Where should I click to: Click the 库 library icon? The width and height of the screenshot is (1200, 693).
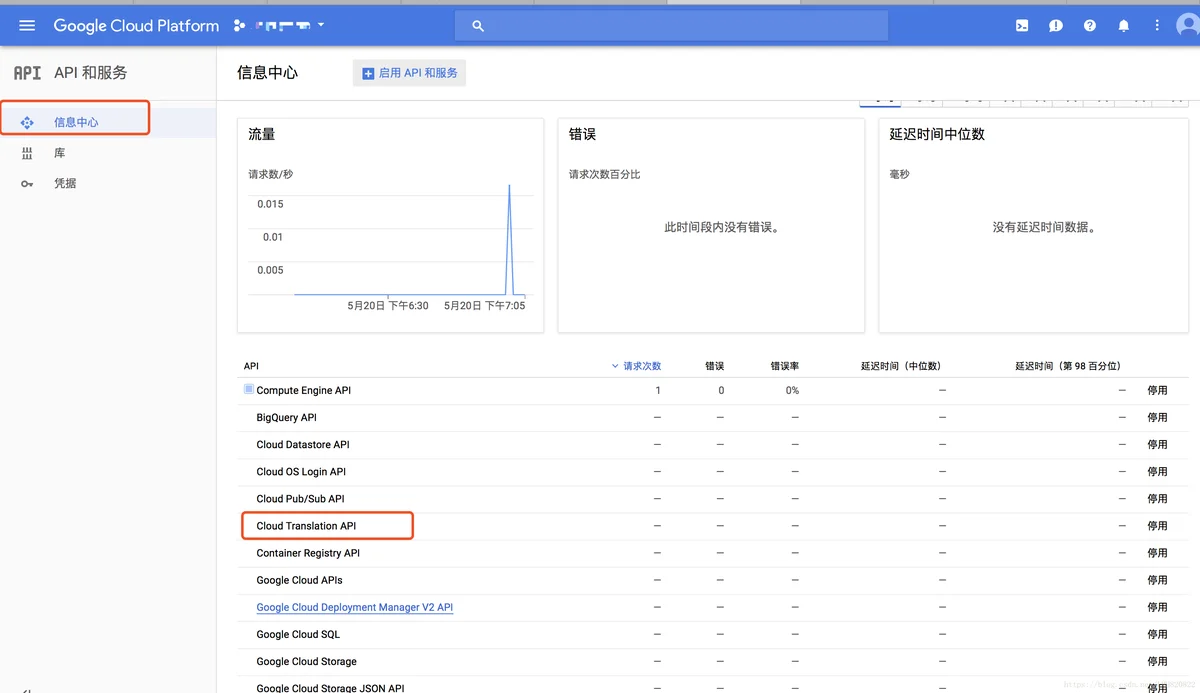click(27, 153)
